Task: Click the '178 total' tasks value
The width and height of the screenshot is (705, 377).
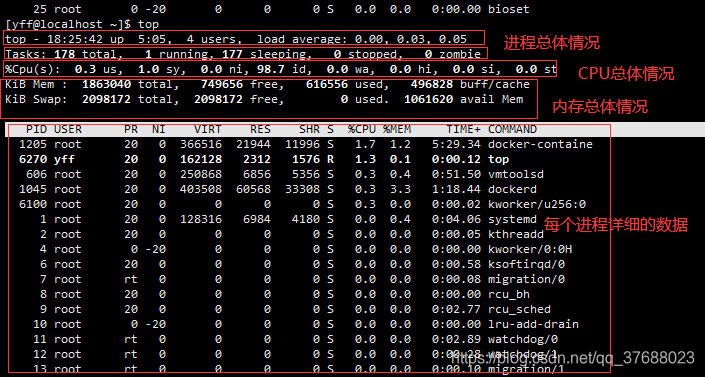Action: point(85,54)
